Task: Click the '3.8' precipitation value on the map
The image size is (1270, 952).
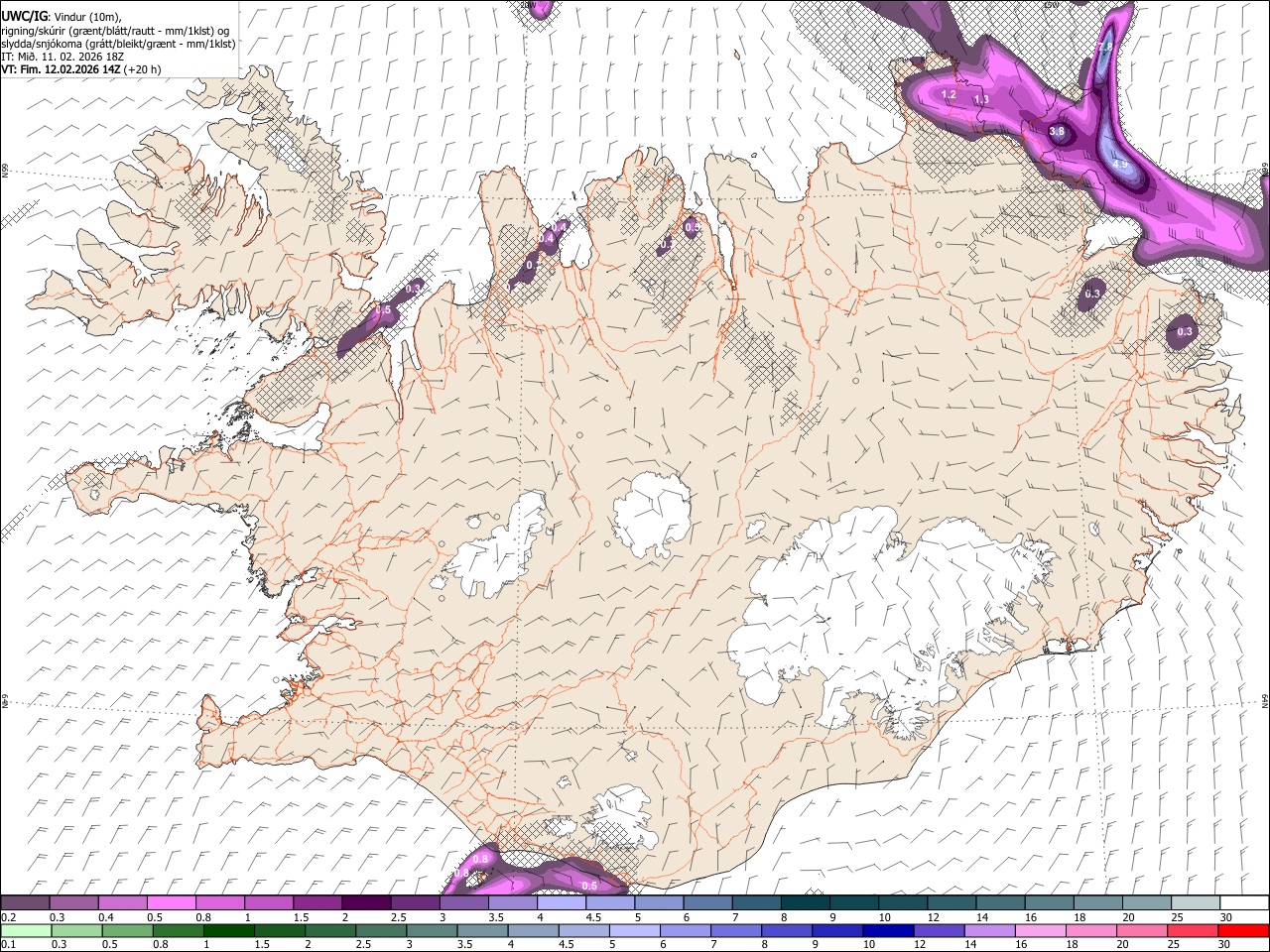Action: pyautogui.click(x=1057, y=131)
